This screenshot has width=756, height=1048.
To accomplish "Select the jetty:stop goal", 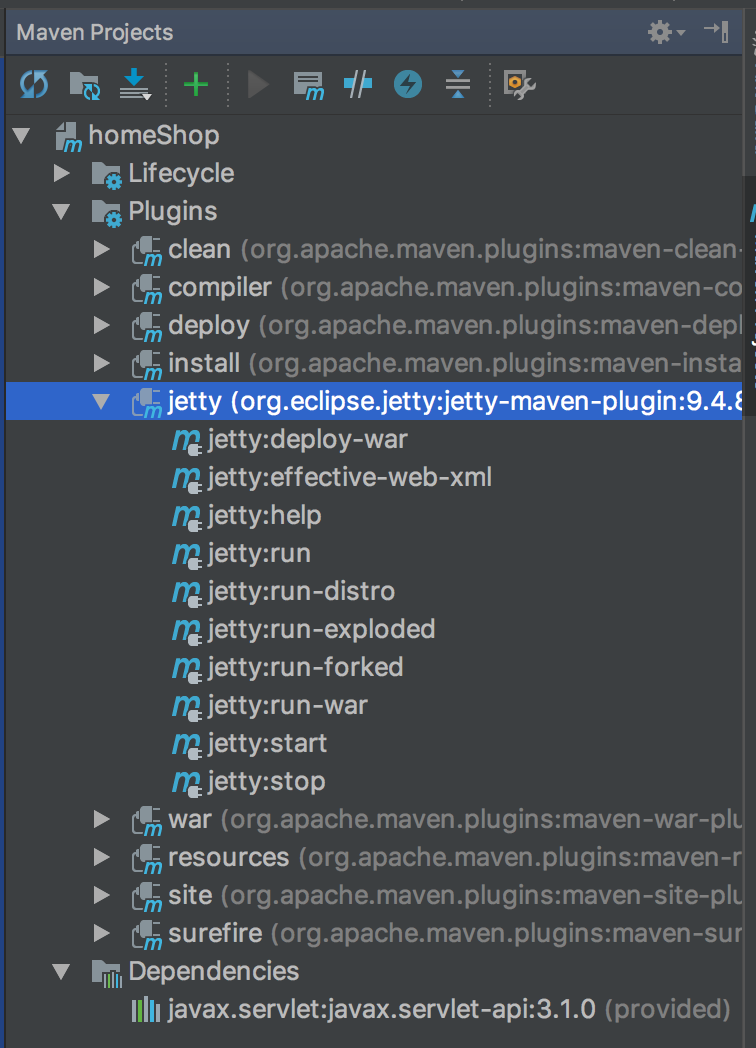I will click(x=266, y=781).
